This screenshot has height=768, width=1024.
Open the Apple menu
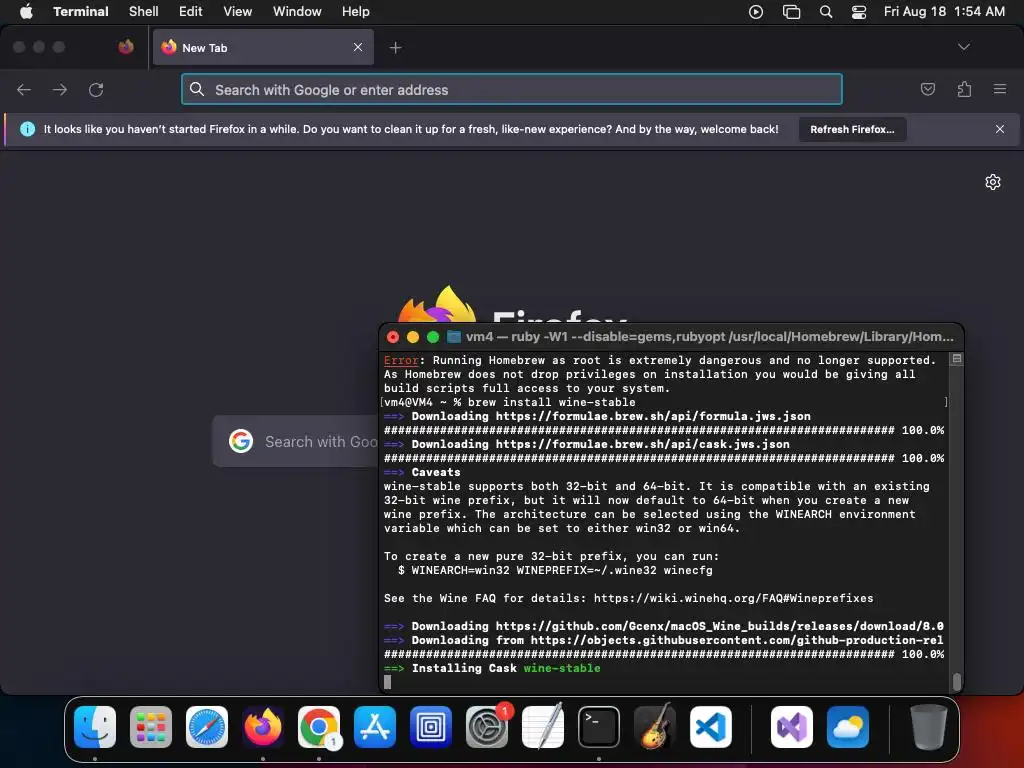[26, 12]
